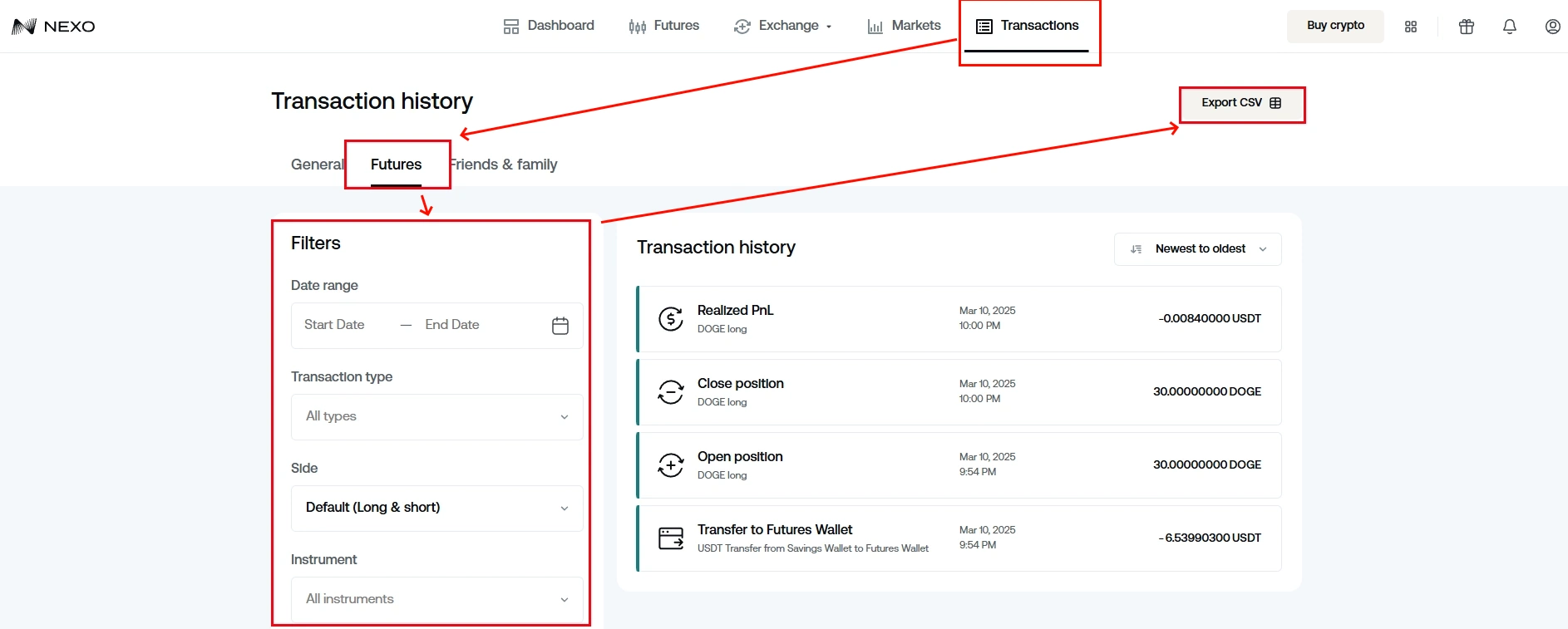The image size is (1568, 629).
Task: Click the calendar icon in Date range
Action: (560, 326)
